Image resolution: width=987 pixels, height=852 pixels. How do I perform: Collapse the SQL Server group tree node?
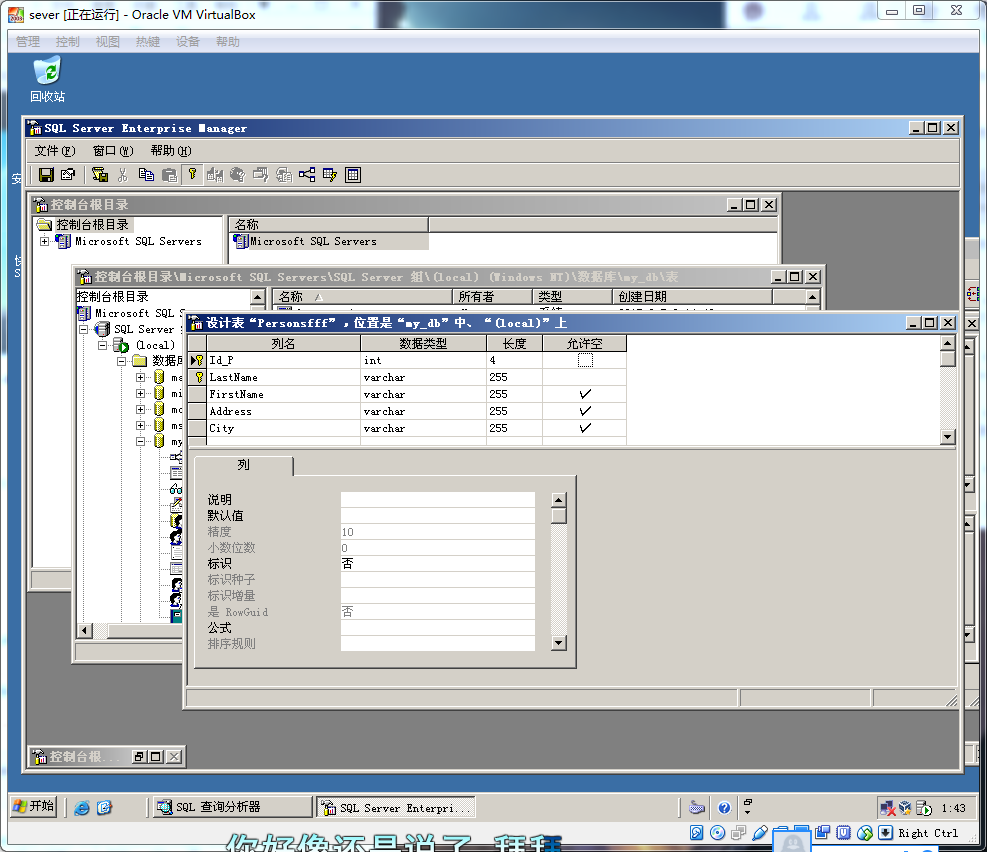point(83,329)
